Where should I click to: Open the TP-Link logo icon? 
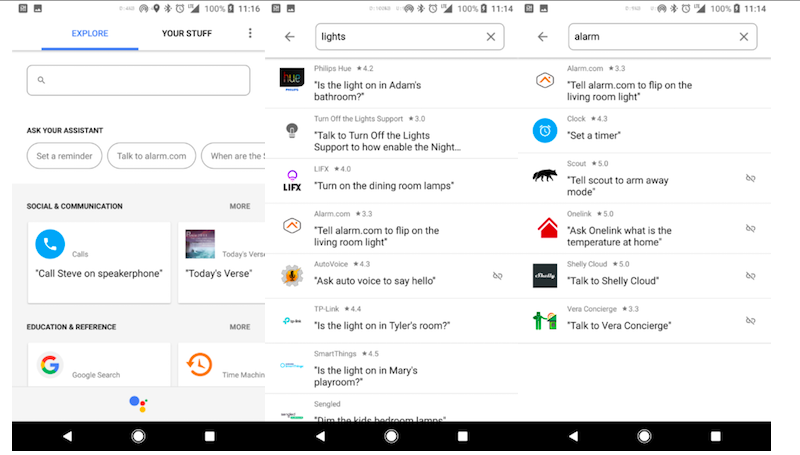click(292, 321)
